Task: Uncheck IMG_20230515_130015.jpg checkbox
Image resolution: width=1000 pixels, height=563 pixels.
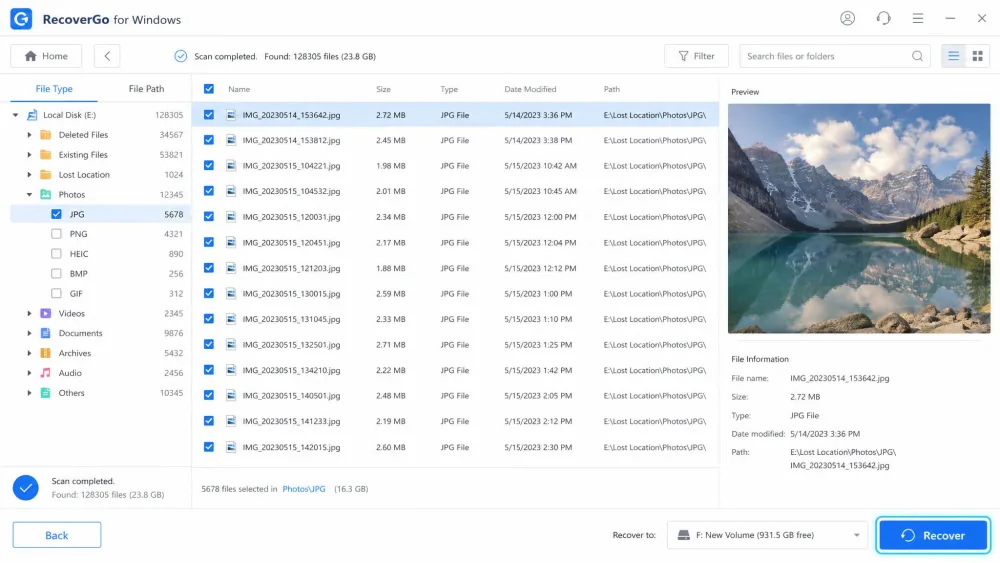Action: (209, 293)
